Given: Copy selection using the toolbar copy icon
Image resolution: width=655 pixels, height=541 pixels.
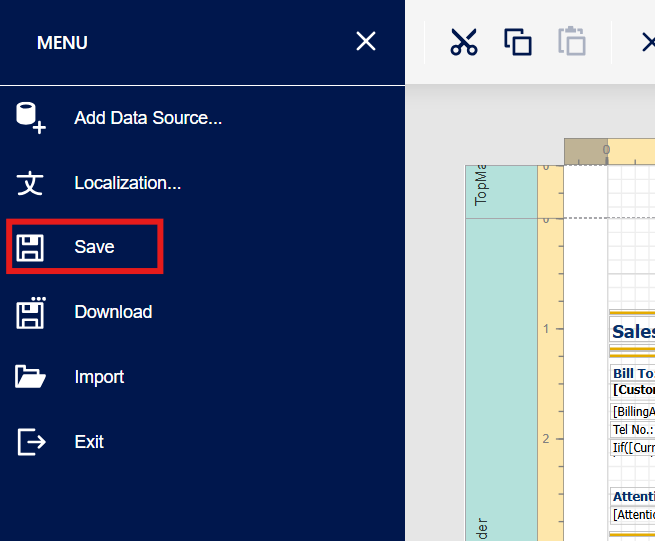Looking at the screenshot, I should coord(518,42).
